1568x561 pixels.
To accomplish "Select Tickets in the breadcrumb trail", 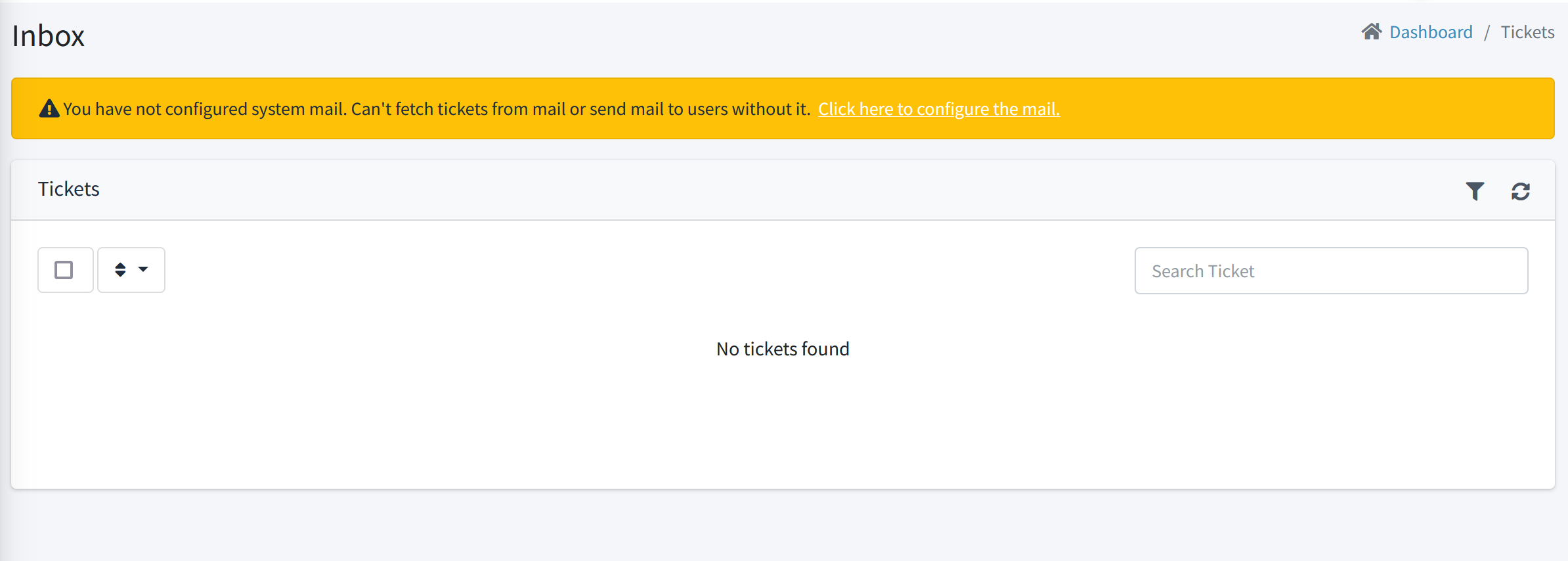I will 1528,32.
